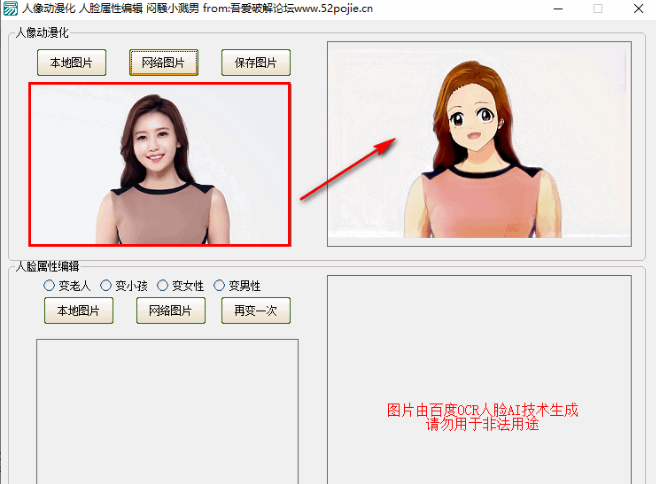656x484 pixels.
Task: Click 网络图片 button in 人脸属性编辑 section
Action: pyautogui.click(x=171, y=310)
